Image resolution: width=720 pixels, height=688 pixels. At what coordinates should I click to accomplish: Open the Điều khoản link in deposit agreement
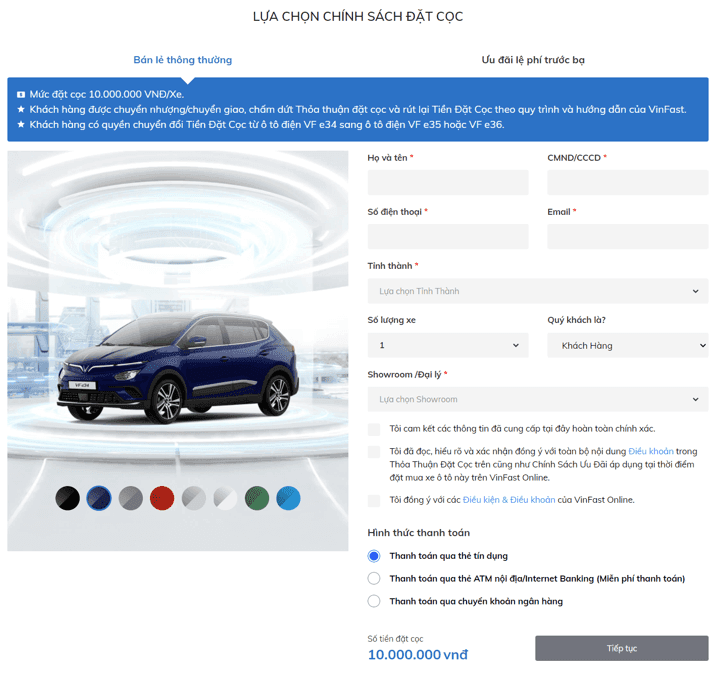[x=651, y=451]
